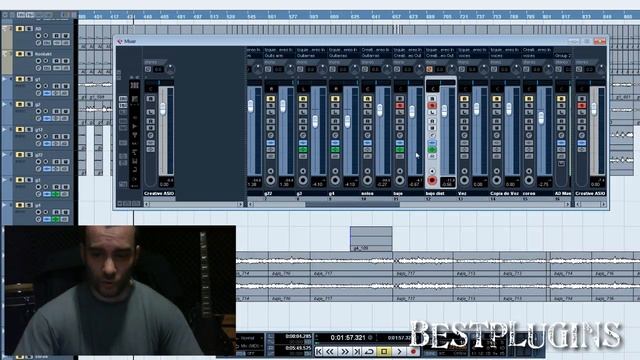The image size is (640, 360).
Task: Open edit settings of Voz channel
Action: pyautogui.click(x=464, y=136)
